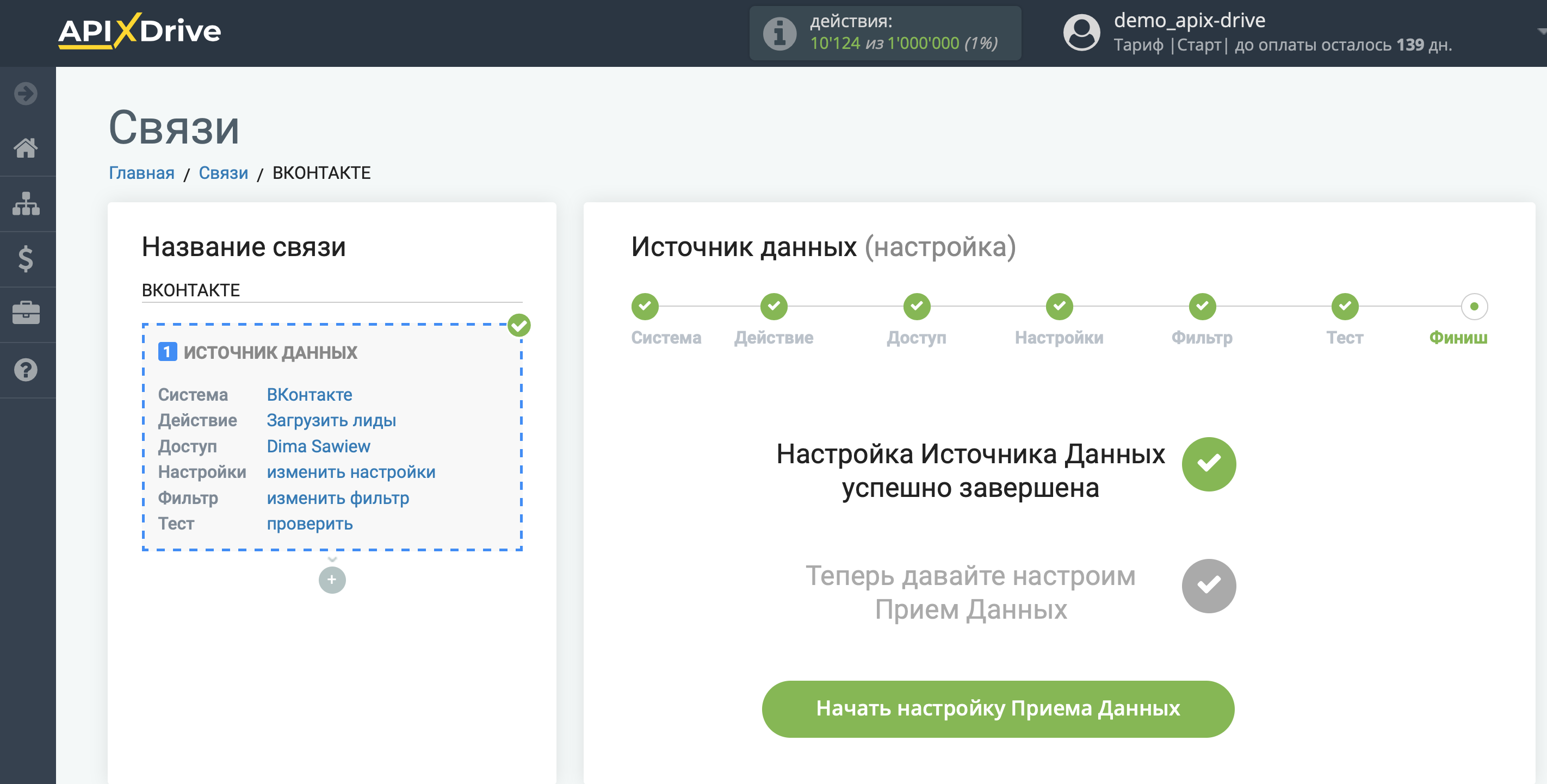The height and width of the screenshot is (784, 1547).
Task: Click the Загрузить лиды action link
Action: (x=331, y=420)
